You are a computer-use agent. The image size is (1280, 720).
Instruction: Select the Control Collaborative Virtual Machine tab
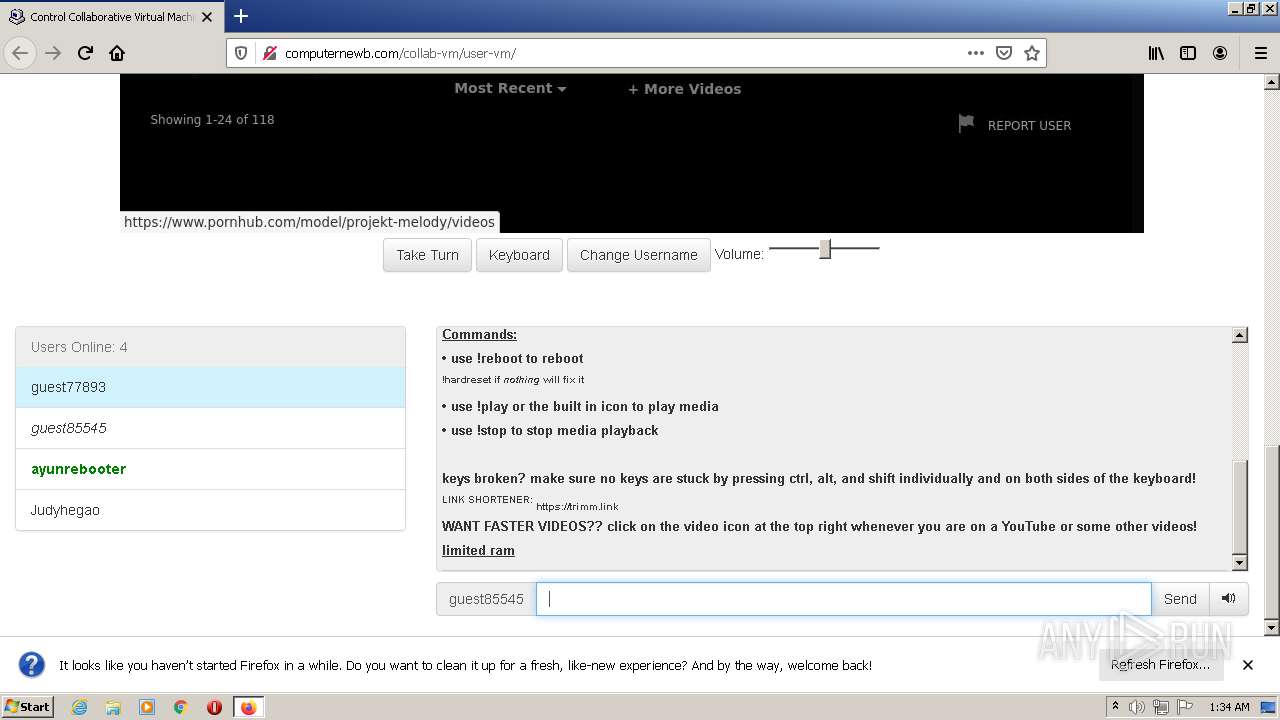tap(111, 17)
